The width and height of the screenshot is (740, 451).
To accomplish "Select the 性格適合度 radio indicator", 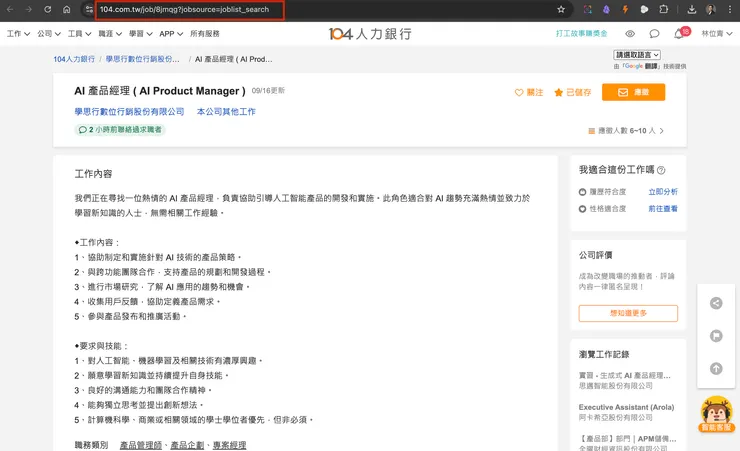I will (x=582, y=209).
